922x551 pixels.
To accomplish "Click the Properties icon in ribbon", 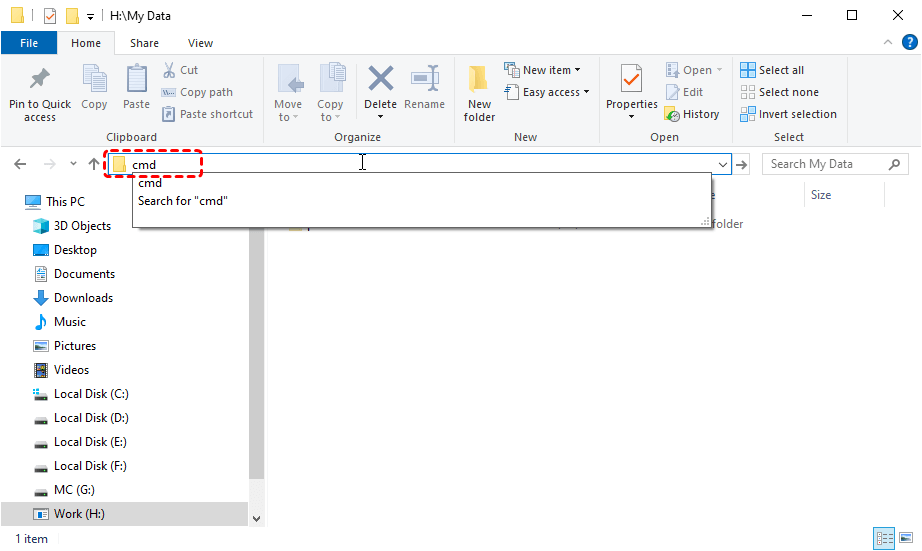I will [631, 80].
